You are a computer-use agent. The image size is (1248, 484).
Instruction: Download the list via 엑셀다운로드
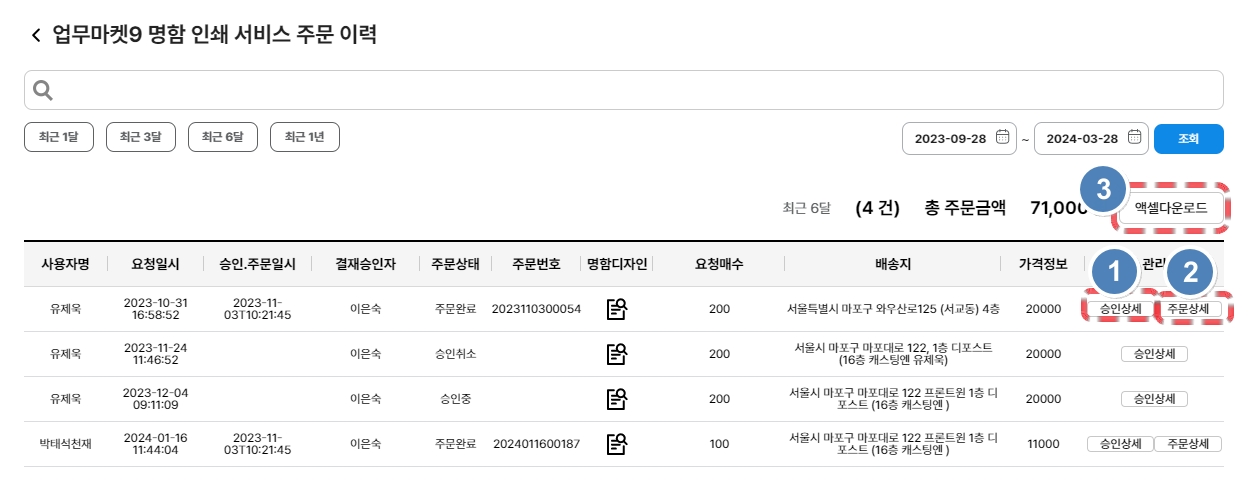click(1170, 209)
